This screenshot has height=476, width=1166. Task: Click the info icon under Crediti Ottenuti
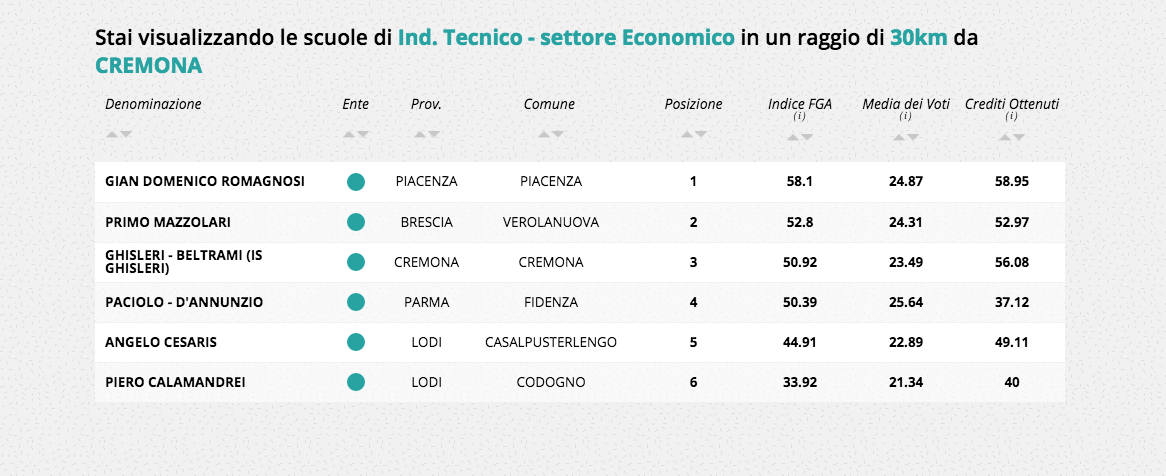click(x=1011, y=116)
